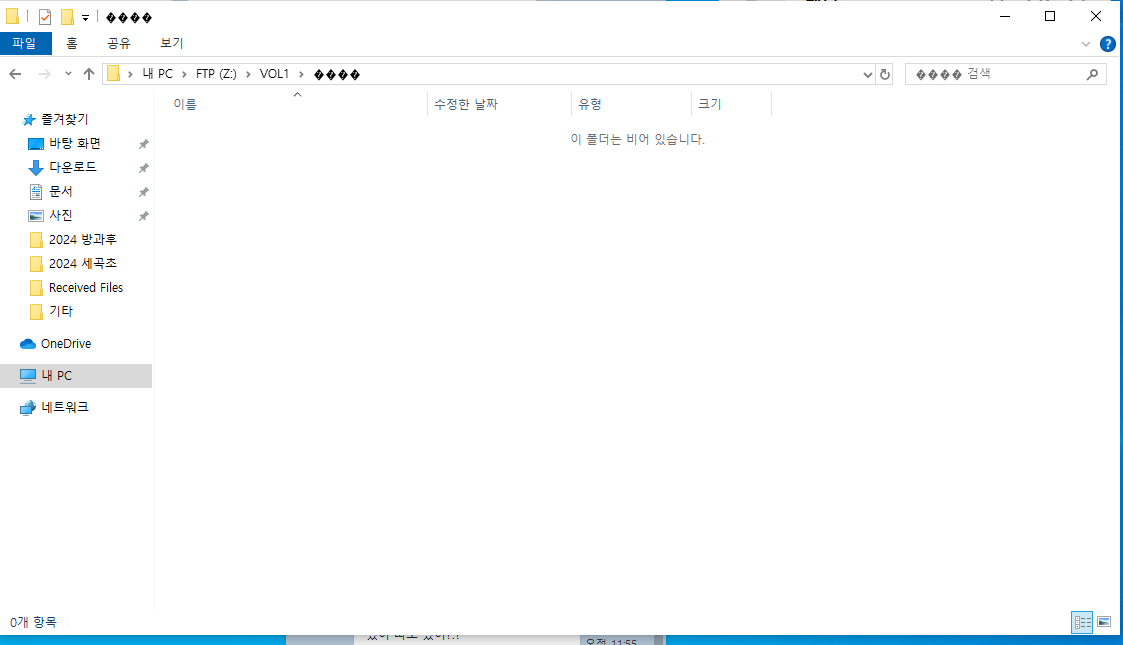Go back with the left arrow
Screen dimensions: 1123x645
click(15, 74)
